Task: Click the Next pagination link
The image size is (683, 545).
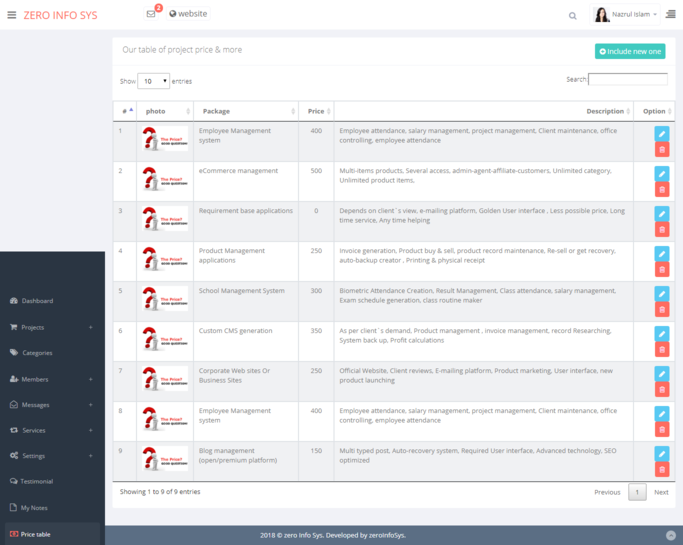Action: (661, 492)
